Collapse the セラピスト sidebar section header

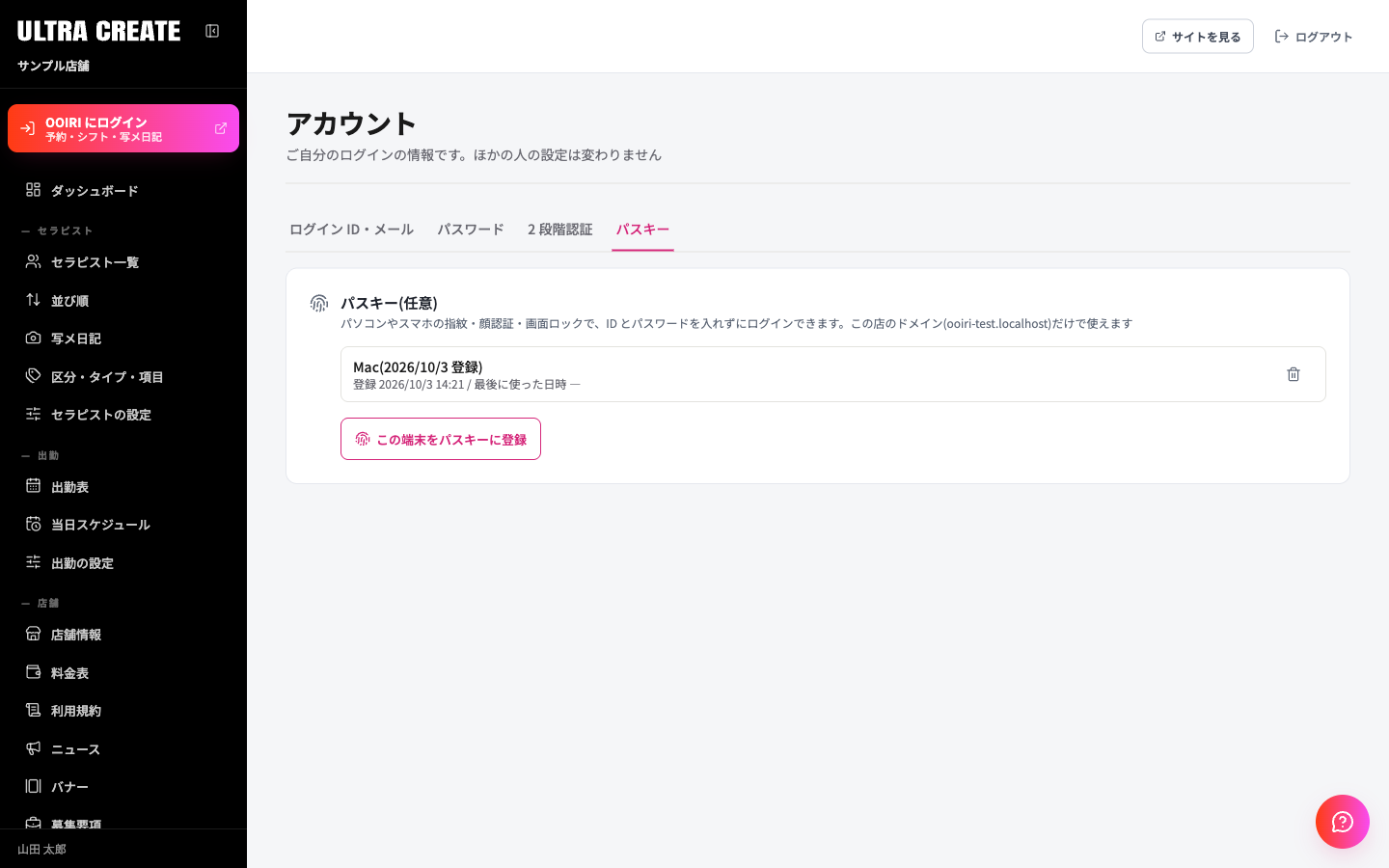pos(58,231)
